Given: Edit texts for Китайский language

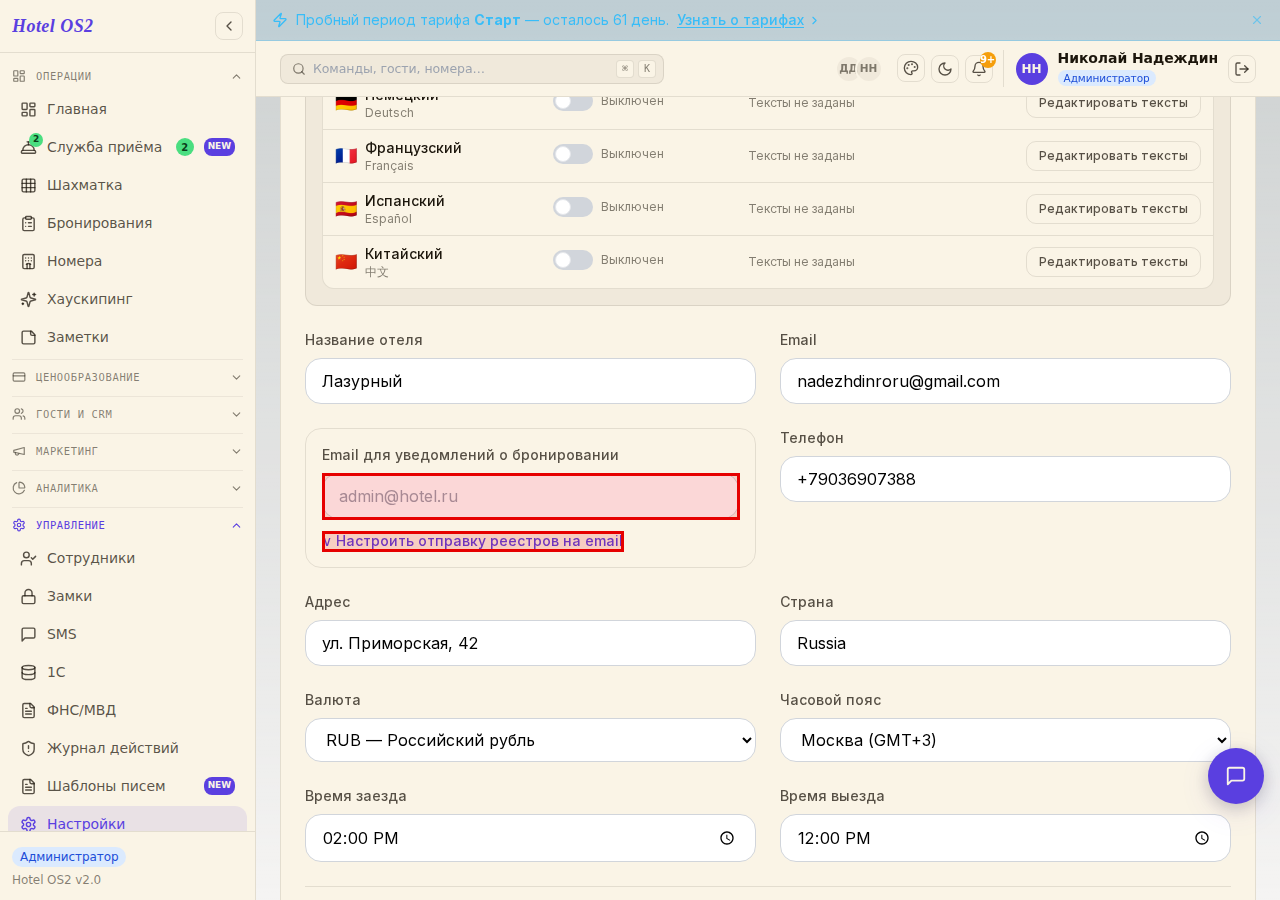Looking at the screenshot, I should click(1113, 262).
